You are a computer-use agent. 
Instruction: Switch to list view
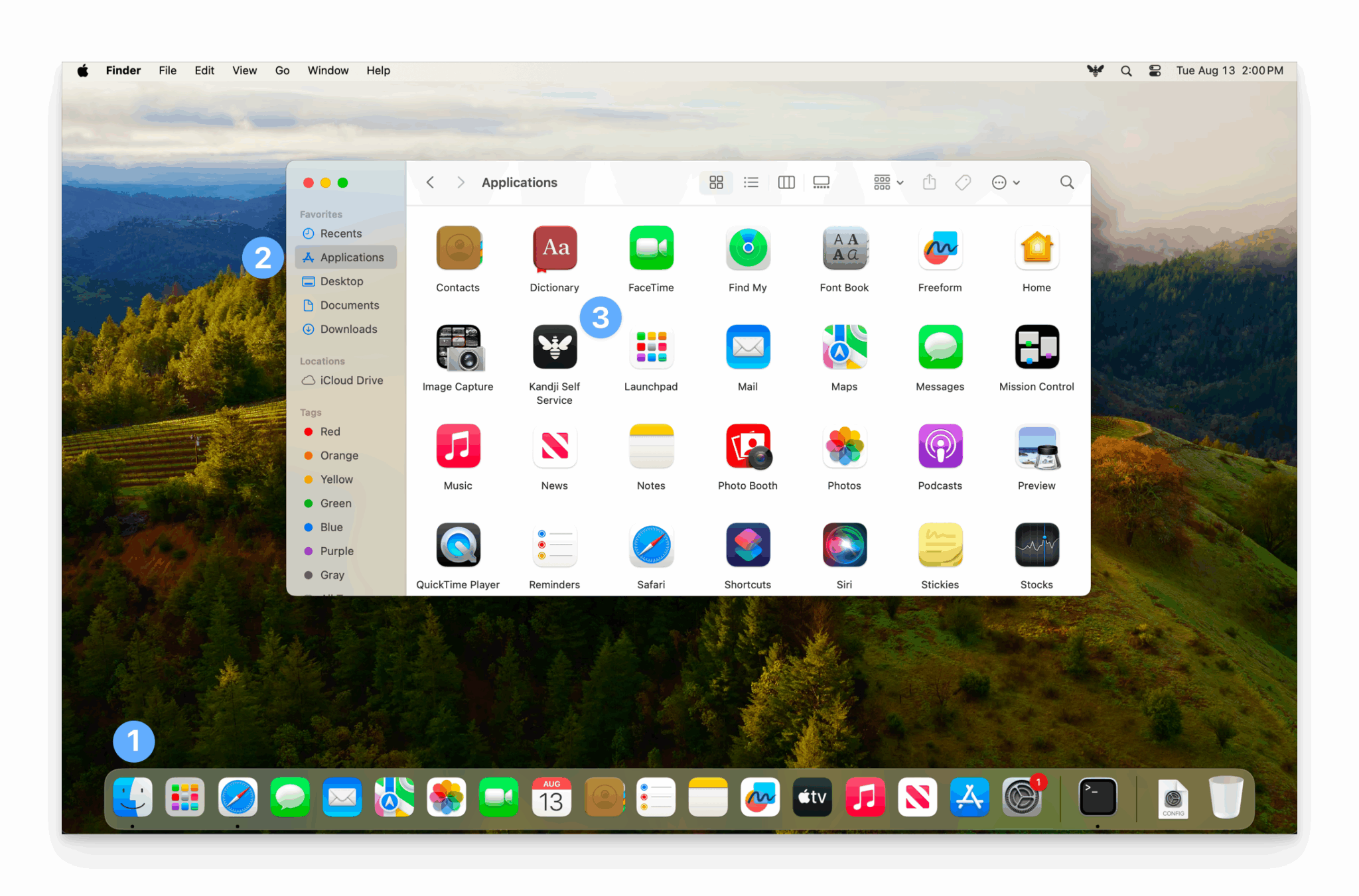751,182
